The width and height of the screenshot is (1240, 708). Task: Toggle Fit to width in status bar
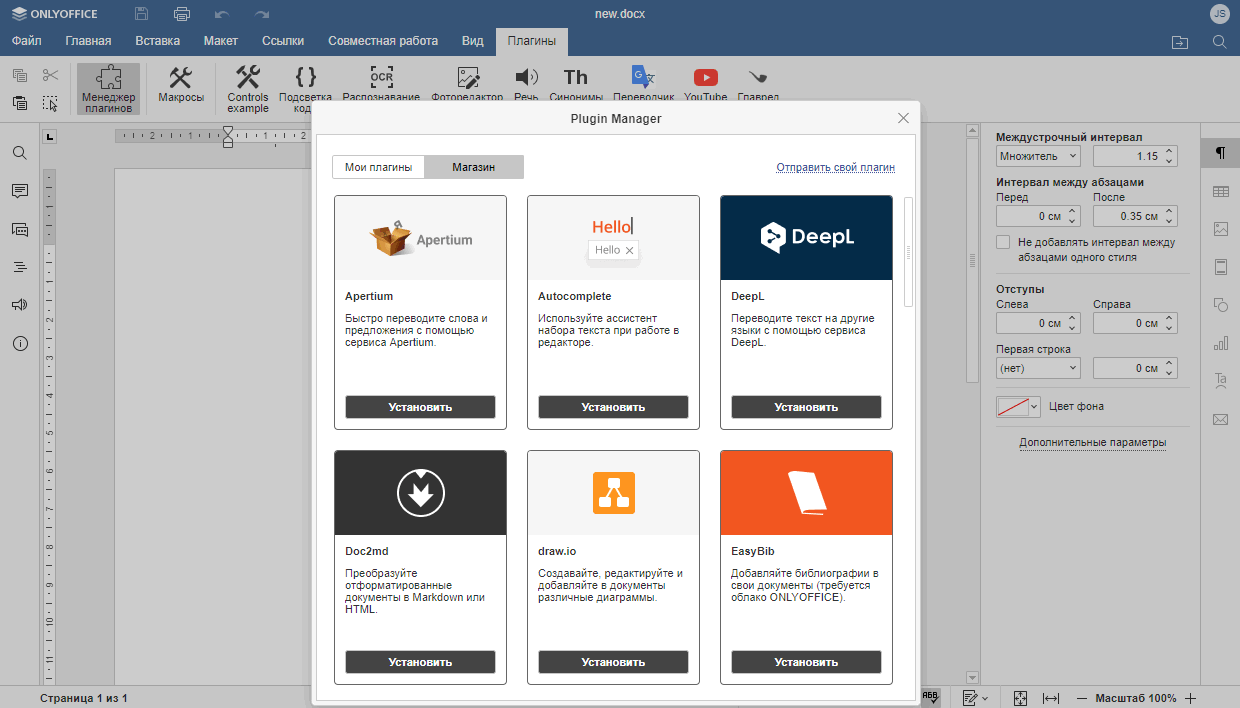point(1051,698)
